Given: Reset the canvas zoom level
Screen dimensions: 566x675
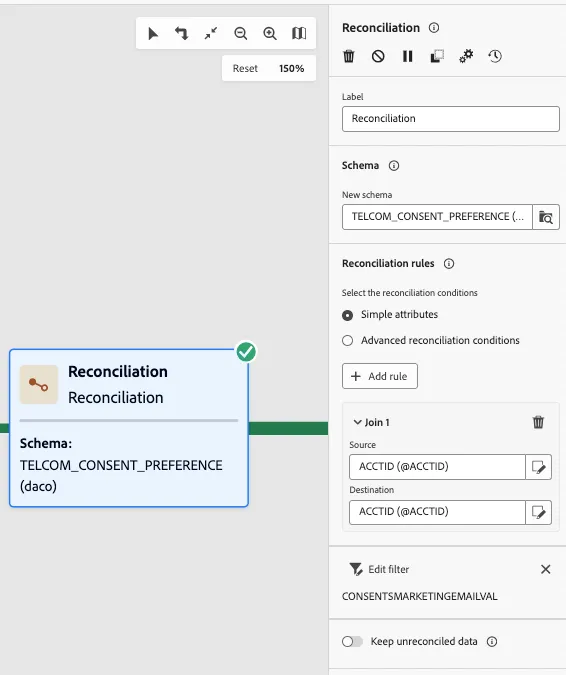Looking at the screenshot, I should 245,68.
